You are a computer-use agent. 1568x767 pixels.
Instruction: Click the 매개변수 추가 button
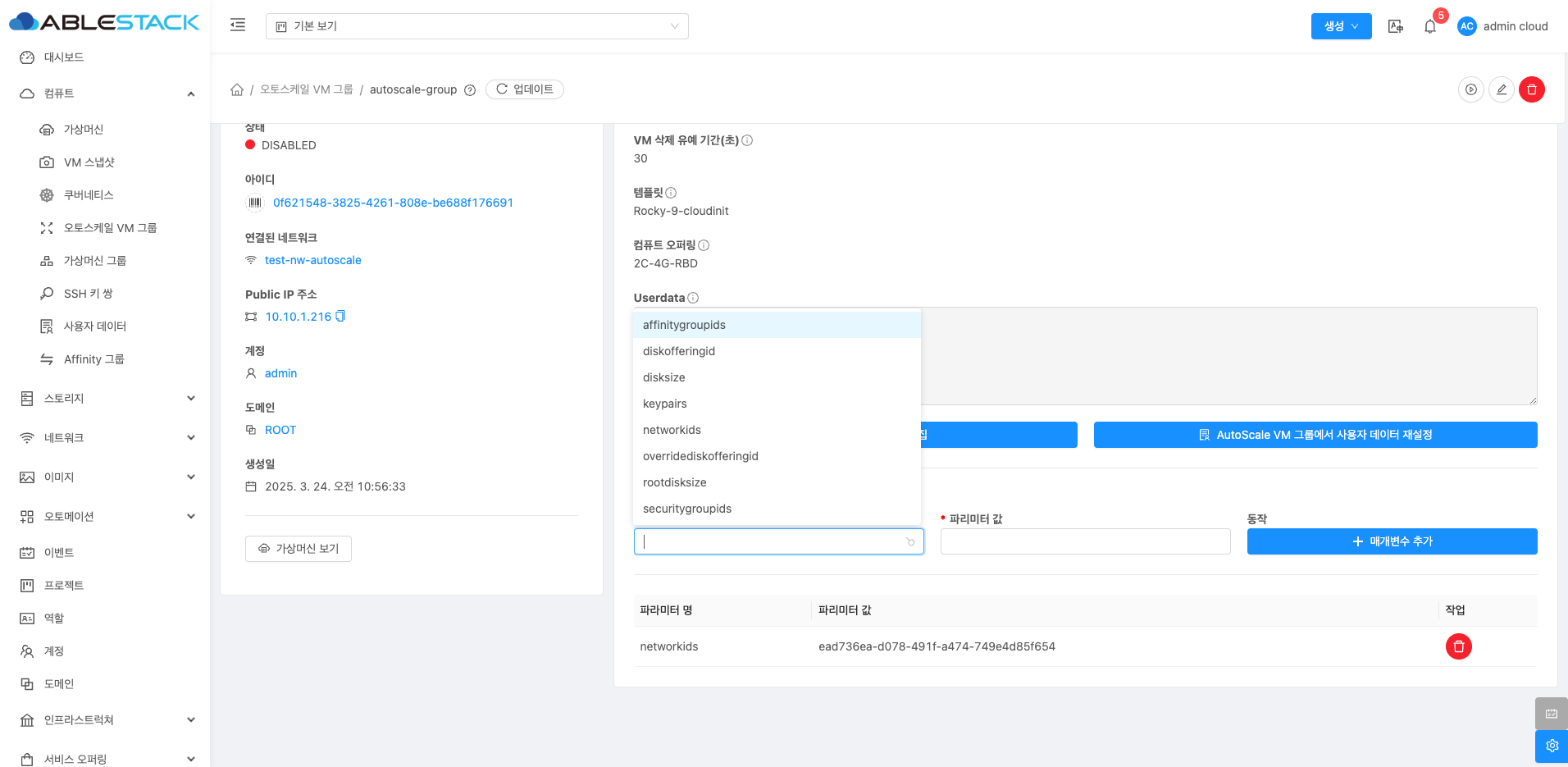pos(1392,541)
